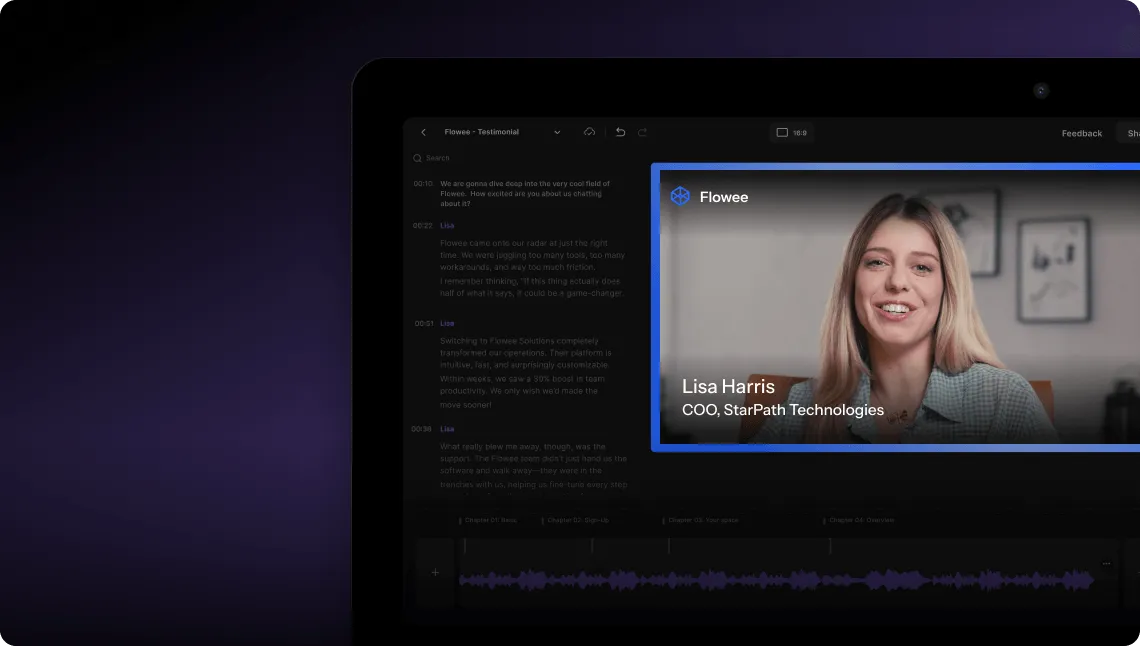1140x646 pixels.
Task: Select the paragraph starting 'Switching to Flowee Solutions'
Action: click(x=526, y=352)
